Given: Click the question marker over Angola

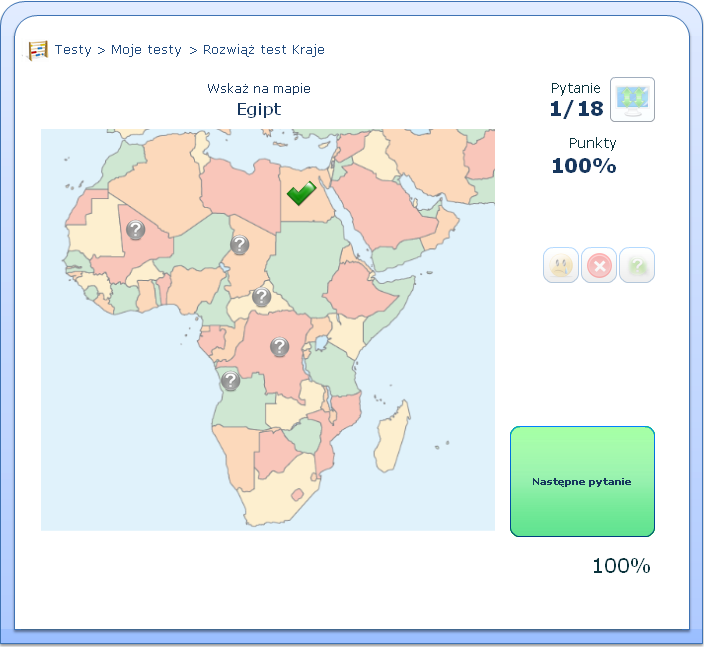Looking at the screenshot, I should 230,380.
